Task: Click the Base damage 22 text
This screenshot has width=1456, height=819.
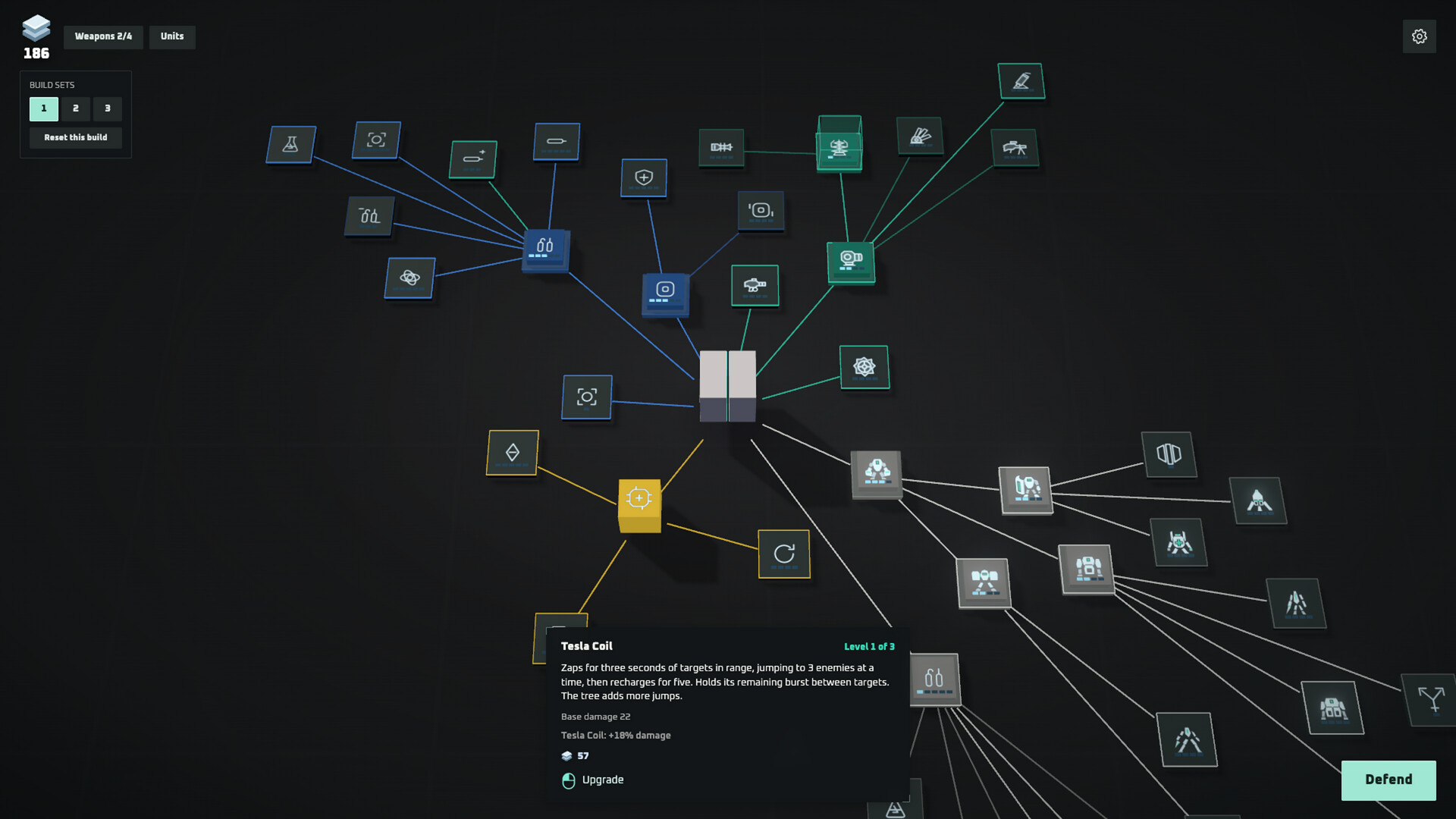Action: [x=595, y=717]
